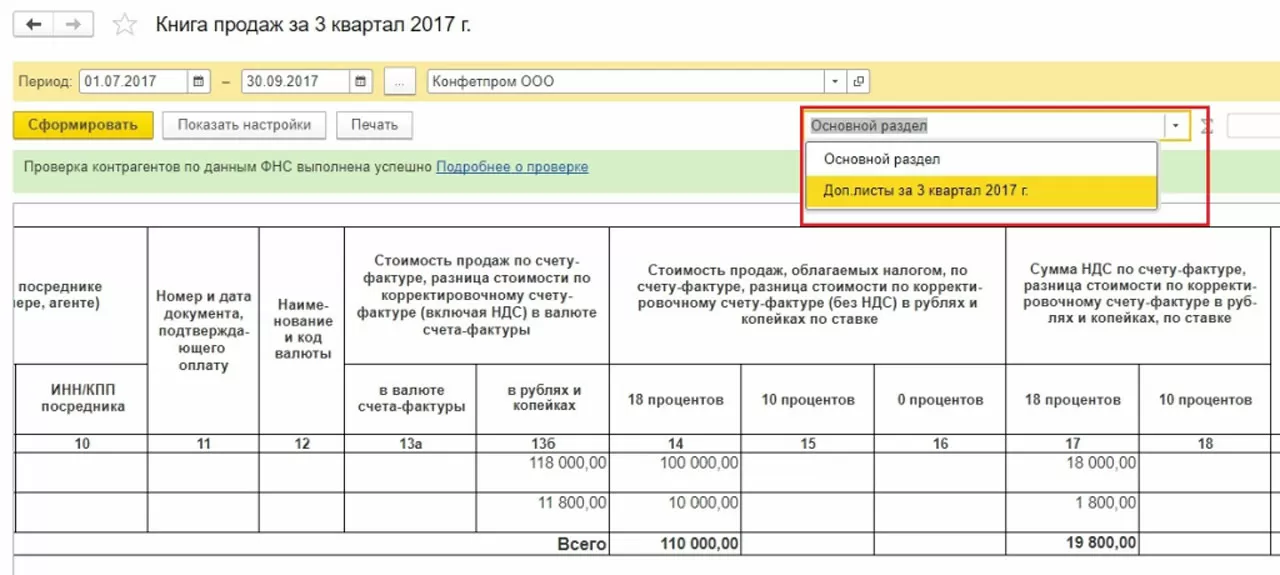
Task: Click Показать настройки button
Action: pos(244,125)
